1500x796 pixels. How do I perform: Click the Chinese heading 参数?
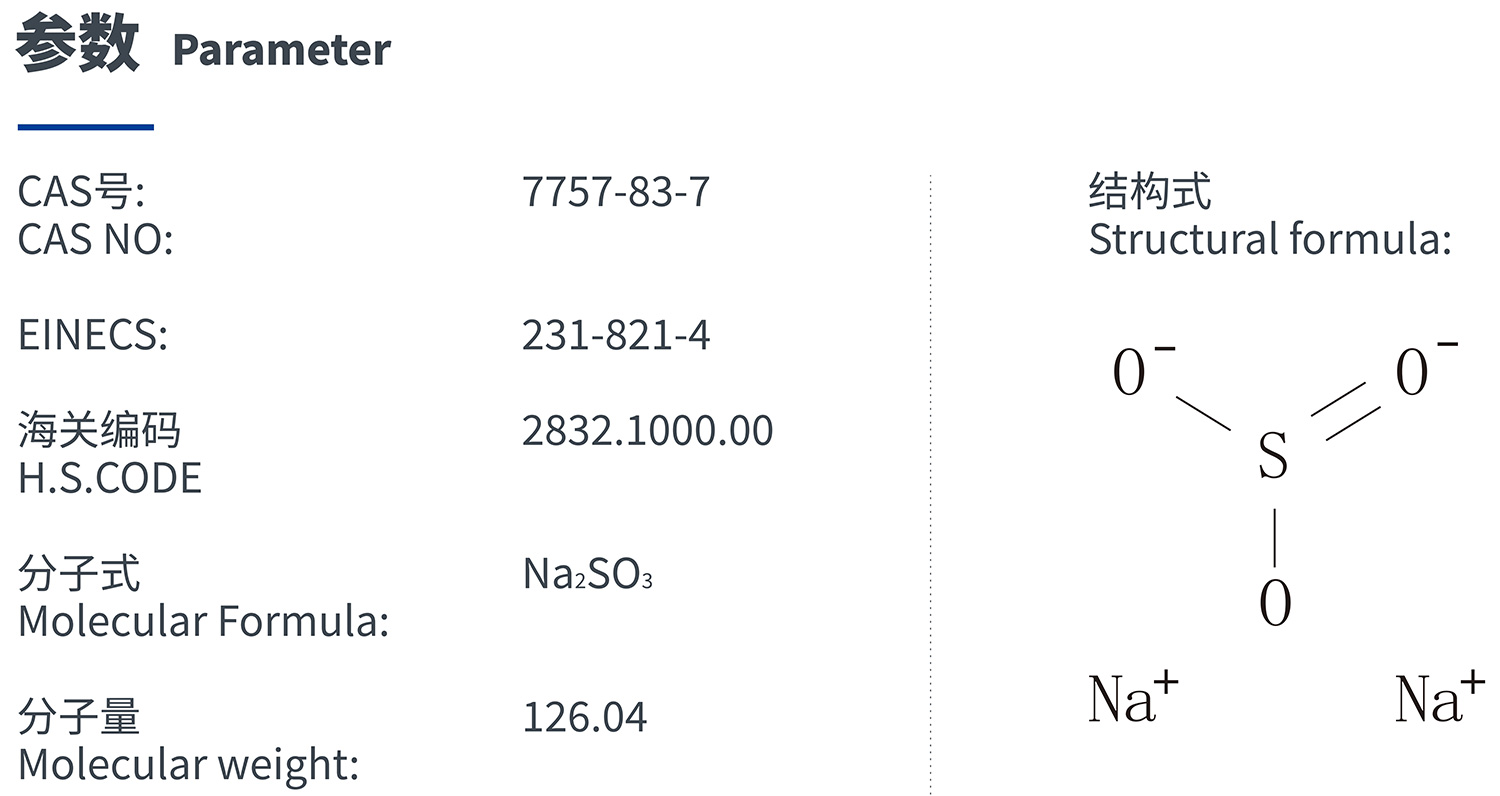(x=77, y=47)
